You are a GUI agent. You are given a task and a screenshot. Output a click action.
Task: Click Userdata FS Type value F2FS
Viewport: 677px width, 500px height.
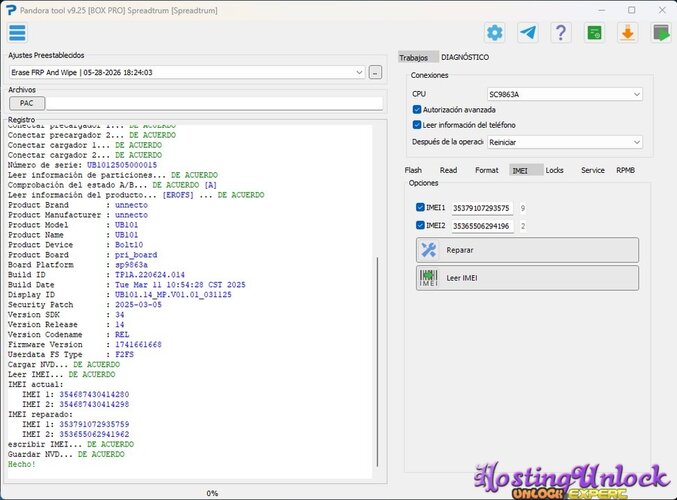[124, 354]
